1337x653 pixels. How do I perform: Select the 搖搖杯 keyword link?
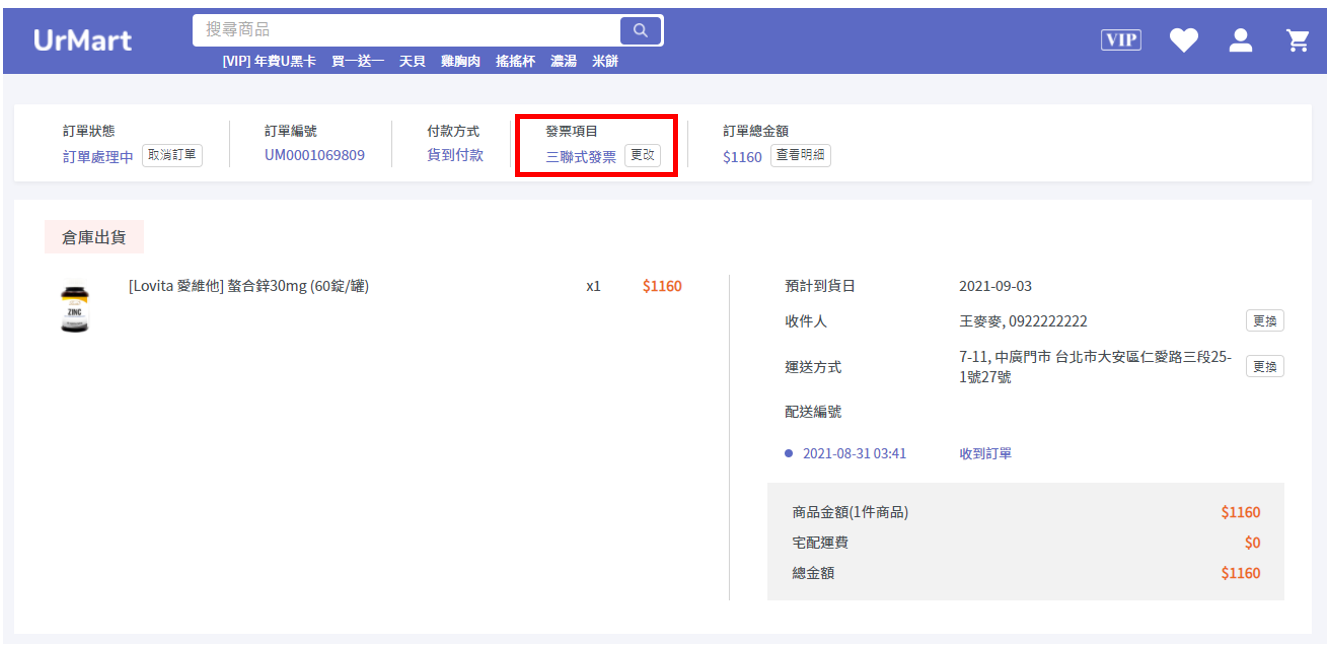pos(515,61)
